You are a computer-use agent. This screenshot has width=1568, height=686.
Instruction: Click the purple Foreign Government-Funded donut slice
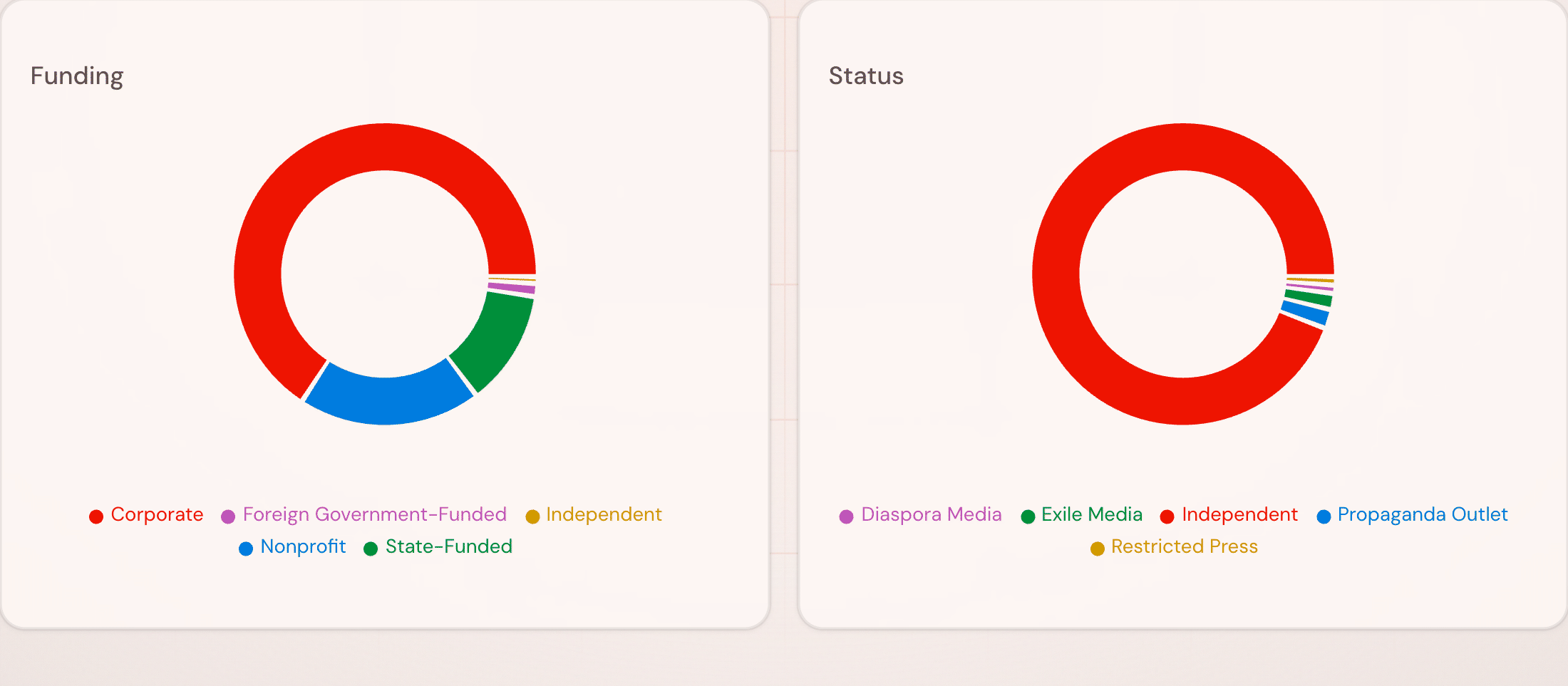(x=512, y=288)
